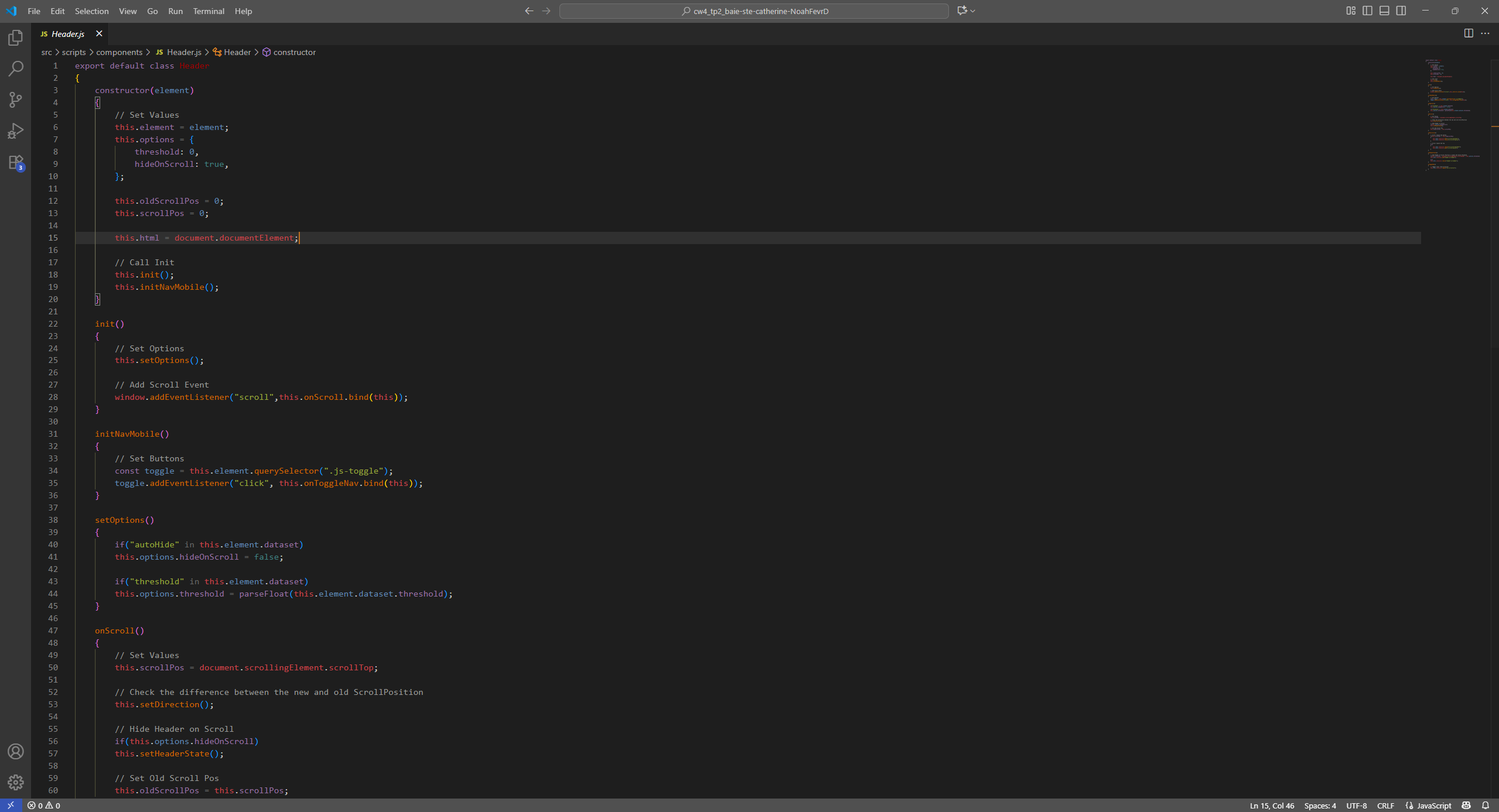Open the Search view icon
This screenshot has width=1499, height=812.
tap(16, 68)
